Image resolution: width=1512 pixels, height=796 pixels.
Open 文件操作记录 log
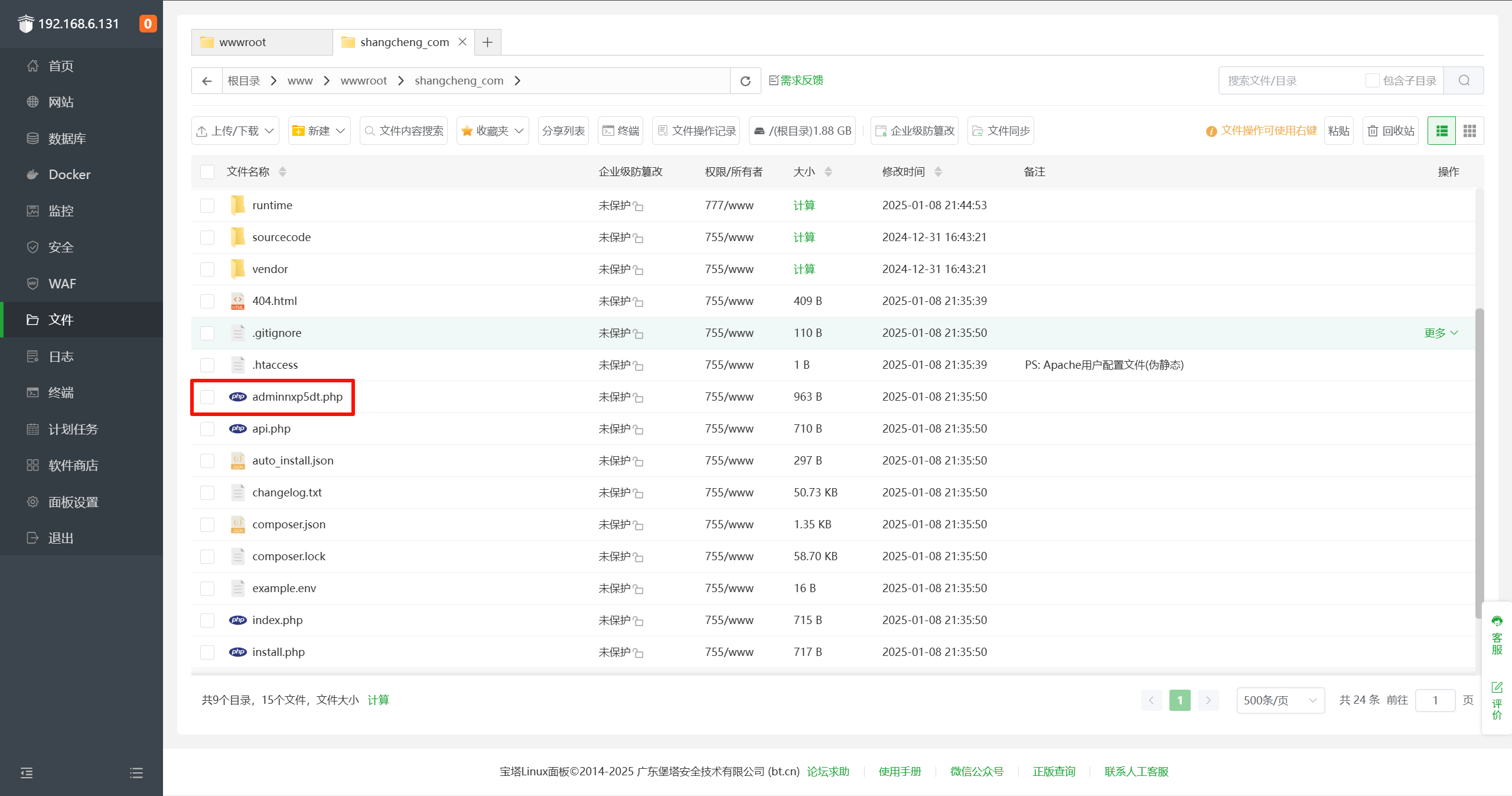pos(697,131)
